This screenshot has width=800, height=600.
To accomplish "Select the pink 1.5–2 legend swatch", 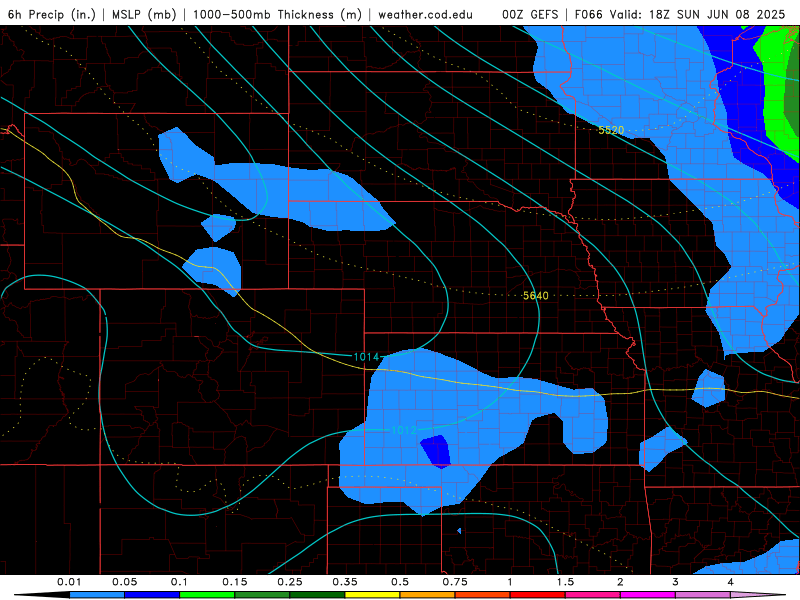I will 593,595.
